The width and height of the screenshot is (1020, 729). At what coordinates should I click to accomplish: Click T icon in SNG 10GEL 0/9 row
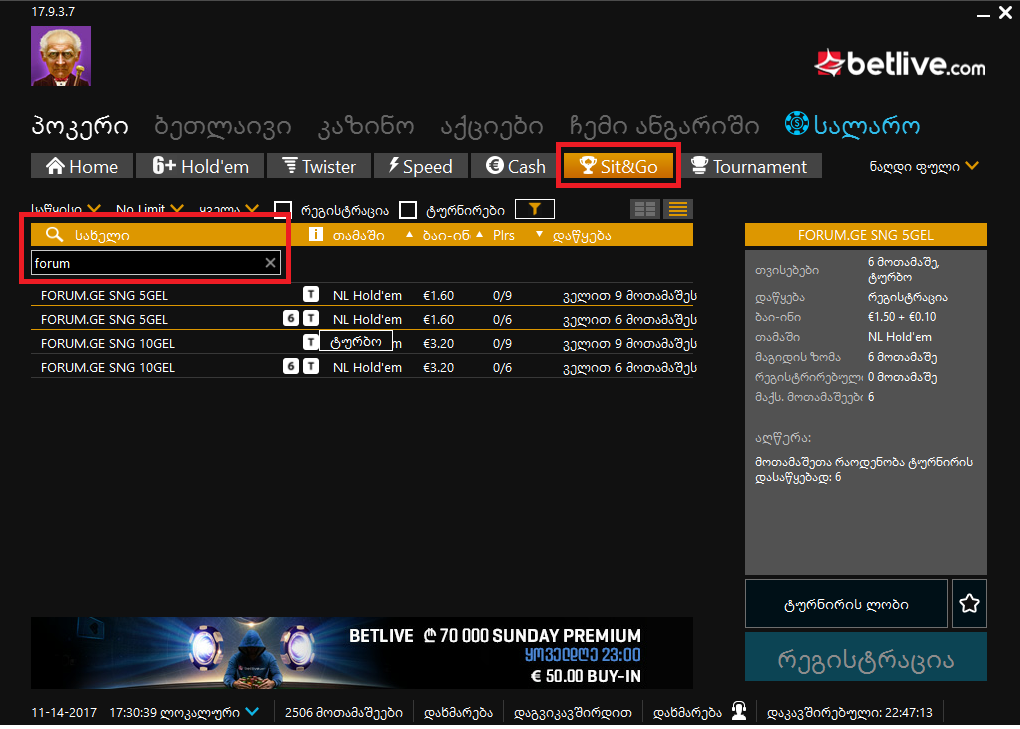coord(311,342)
